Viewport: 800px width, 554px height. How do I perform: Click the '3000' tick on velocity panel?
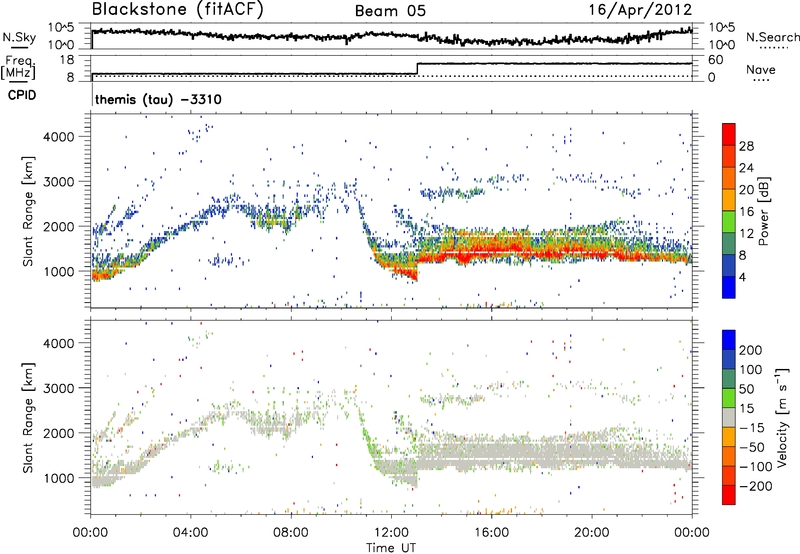coord(58,388)
